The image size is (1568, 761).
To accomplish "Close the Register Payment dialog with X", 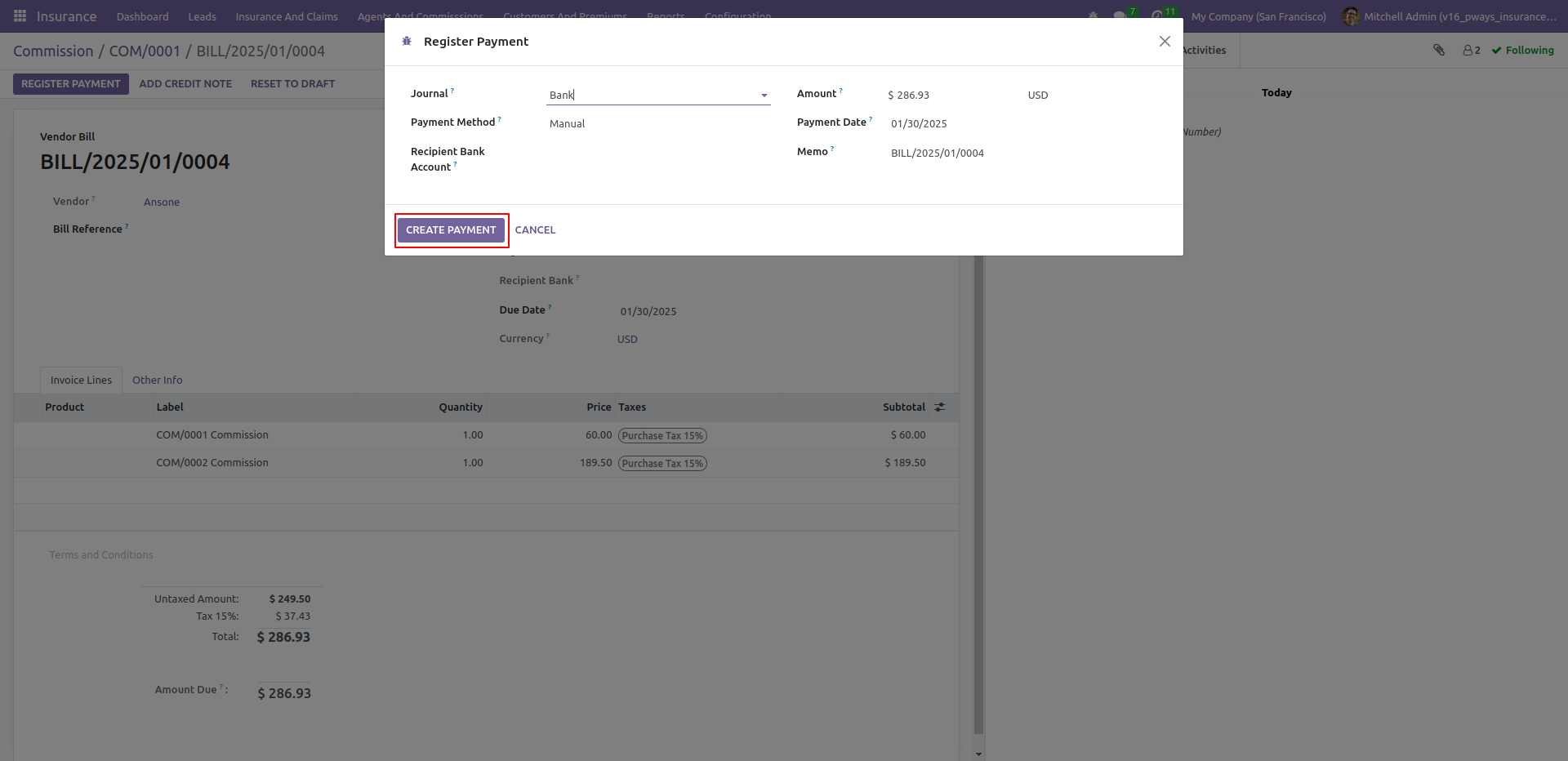I will click(x=1165, y=42).
